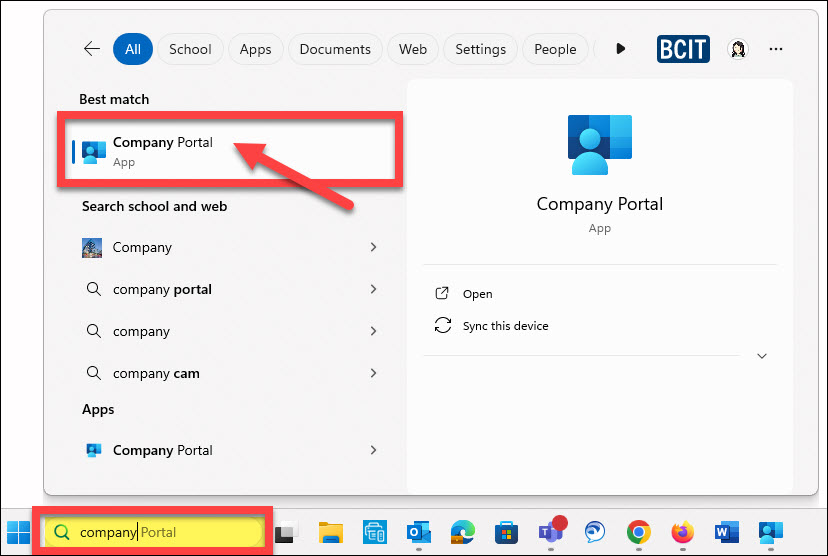Viewport: 828px width, 556px height.
Task: Open Microsoft Teams from the taskbar
Action: tap(552, 530)
